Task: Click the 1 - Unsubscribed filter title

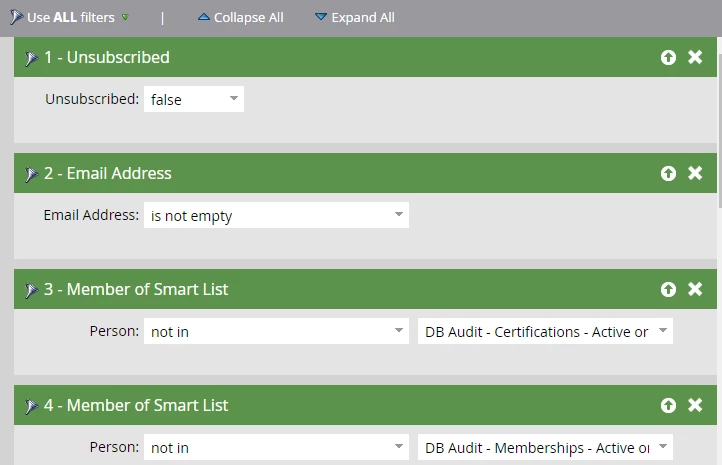Action: coord(107,58)
